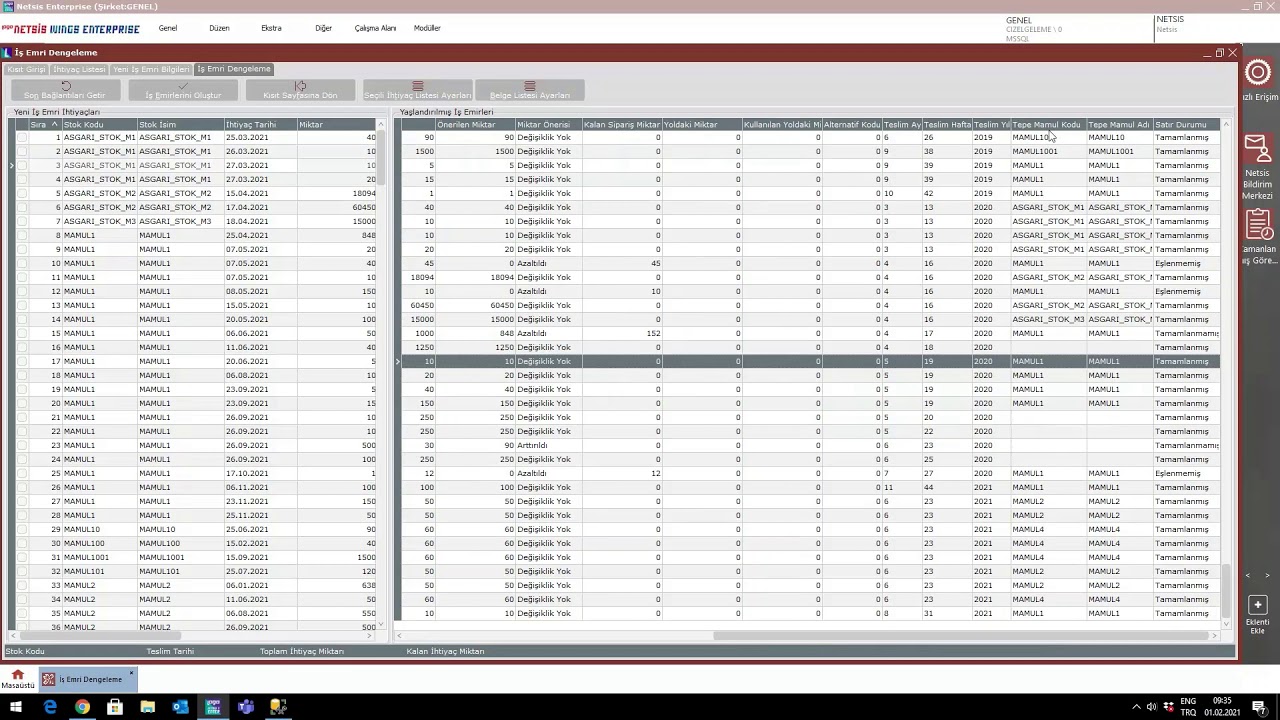Click the Eklenti Ekle plus icon
Image resolution: width=1280 pixels, height=720 pixels.
(x=1258, y=604)
